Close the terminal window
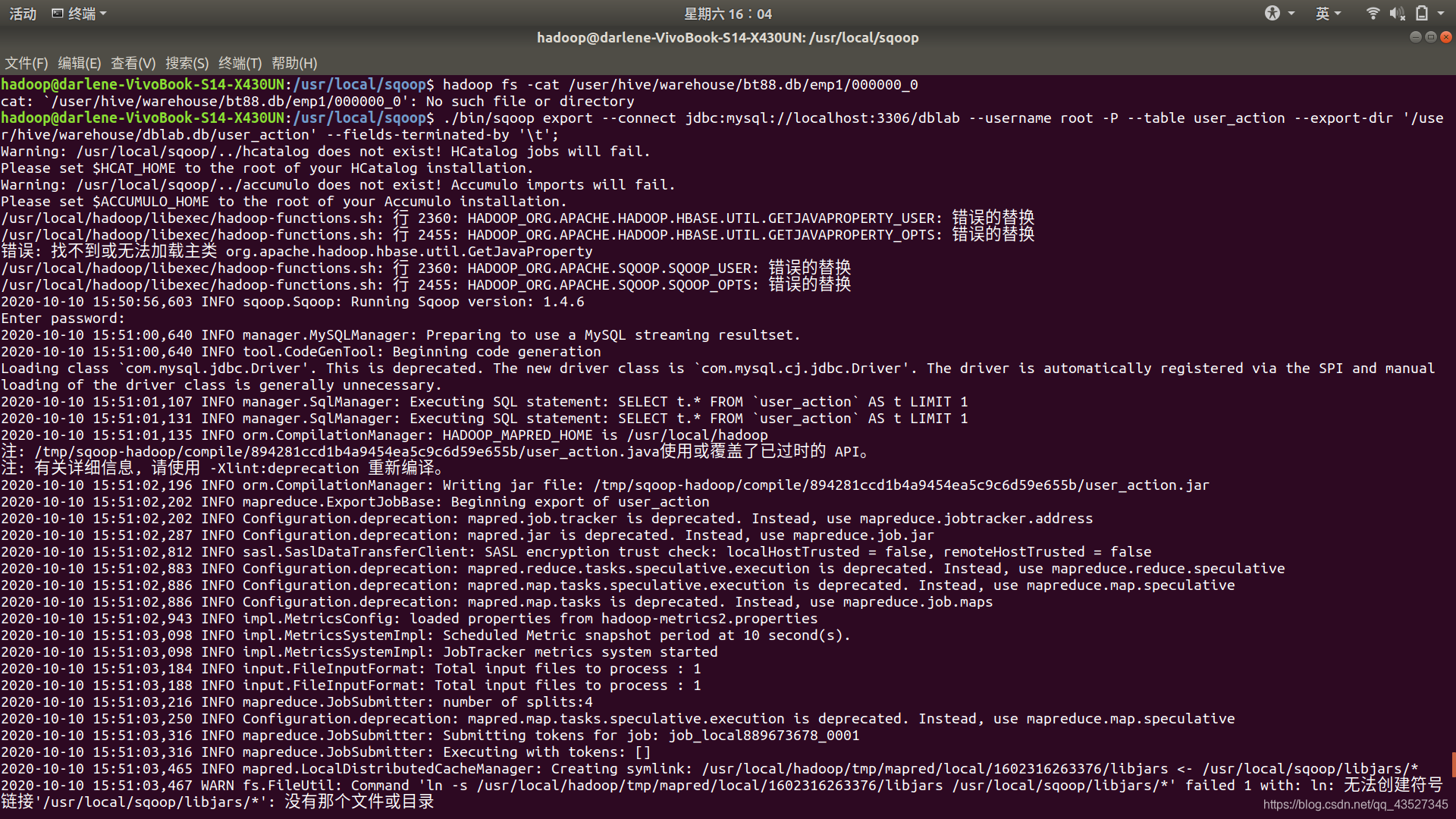The height and width of the screenshot is (819, 1456). (x=1445, y=37)
